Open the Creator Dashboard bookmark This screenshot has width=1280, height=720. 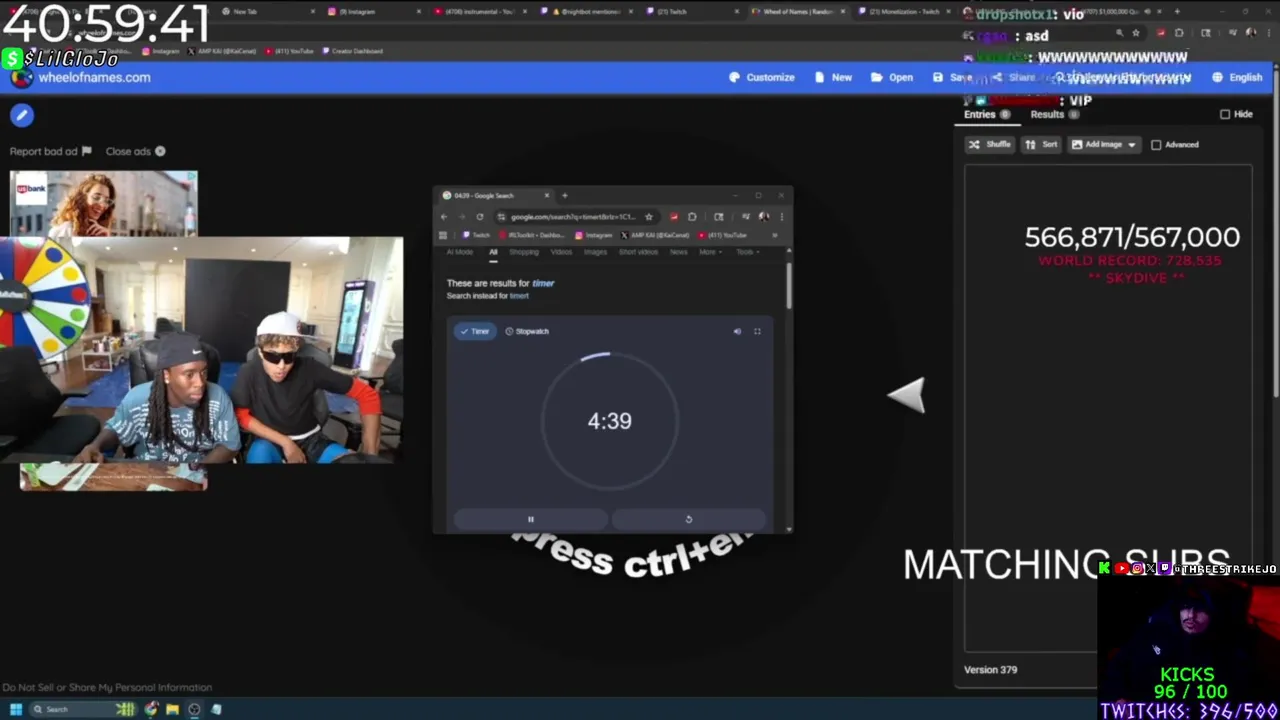pos(352,51)
